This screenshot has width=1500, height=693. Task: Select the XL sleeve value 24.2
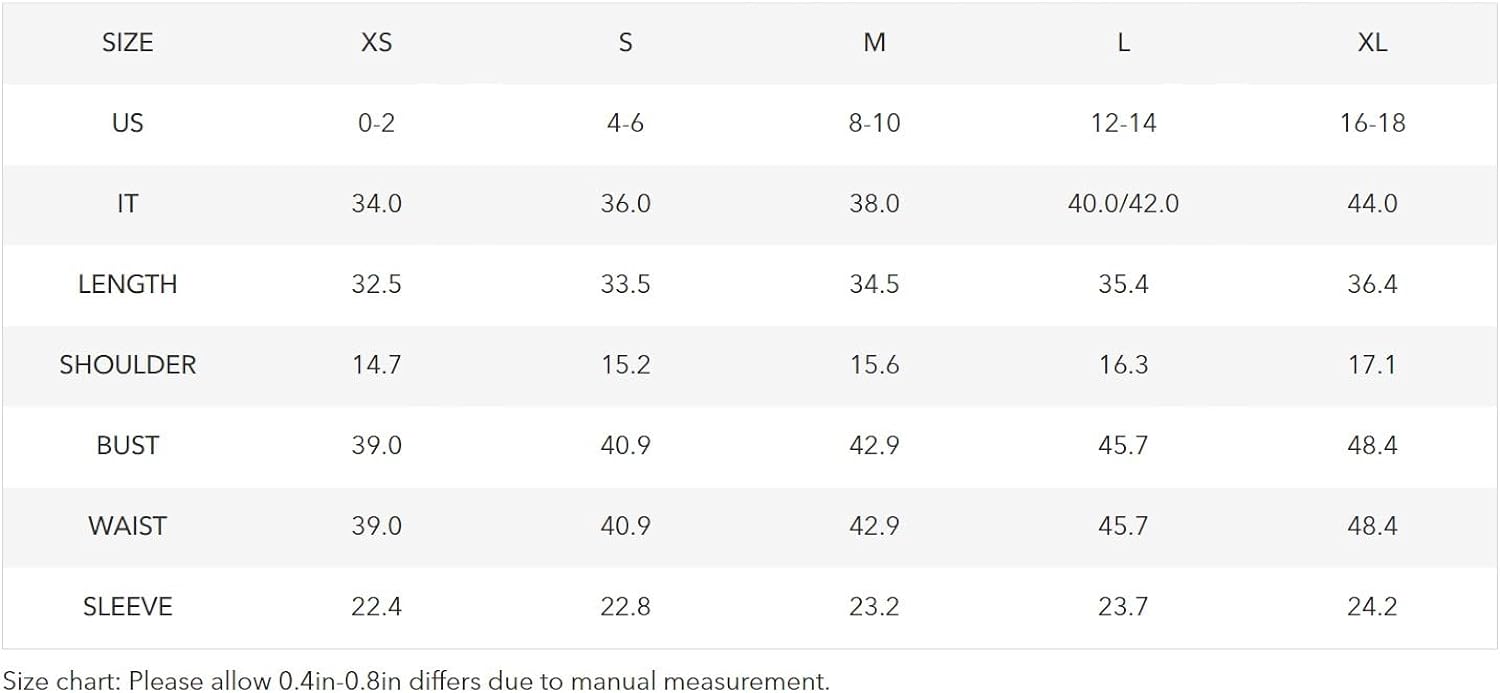coord(1373,607)
